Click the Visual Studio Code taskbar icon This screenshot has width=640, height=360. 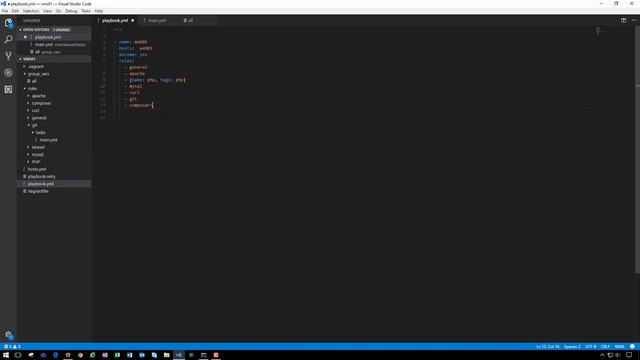179,355
